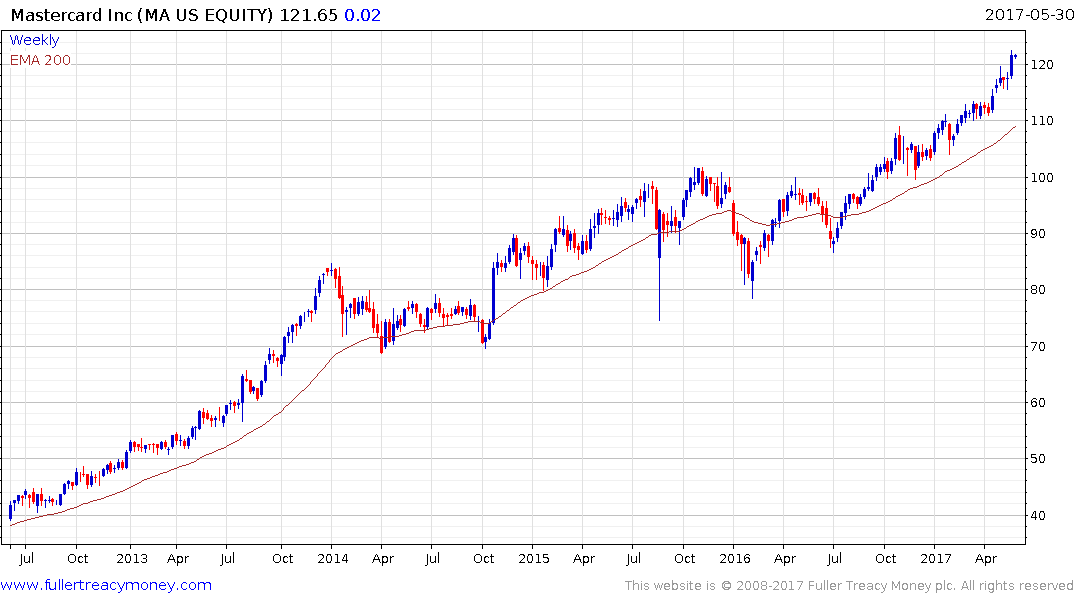Click the 'Mastercard Inc (MA US EQUITY)' title
The image size is (1075, 600).
click(x=142, y=15)
